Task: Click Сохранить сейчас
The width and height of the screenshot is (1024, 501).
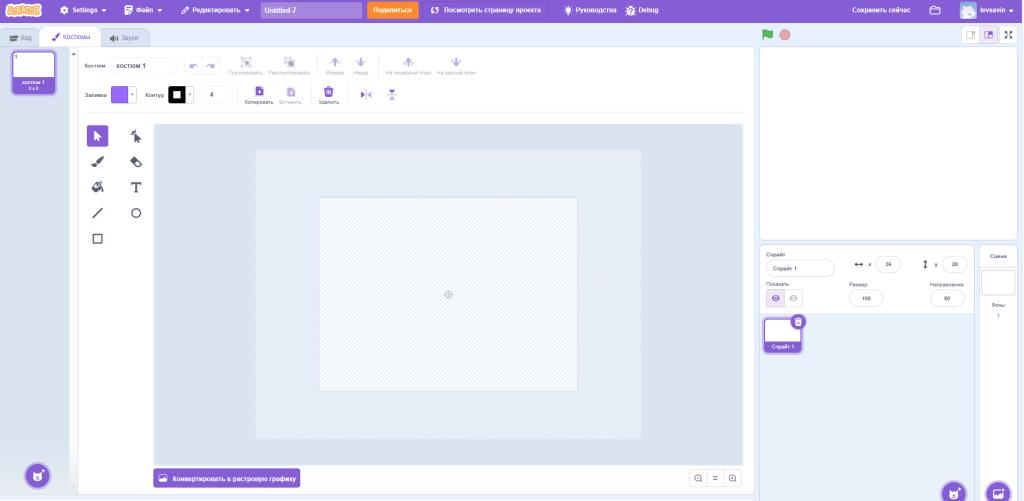Action: [x=881, y=10]
